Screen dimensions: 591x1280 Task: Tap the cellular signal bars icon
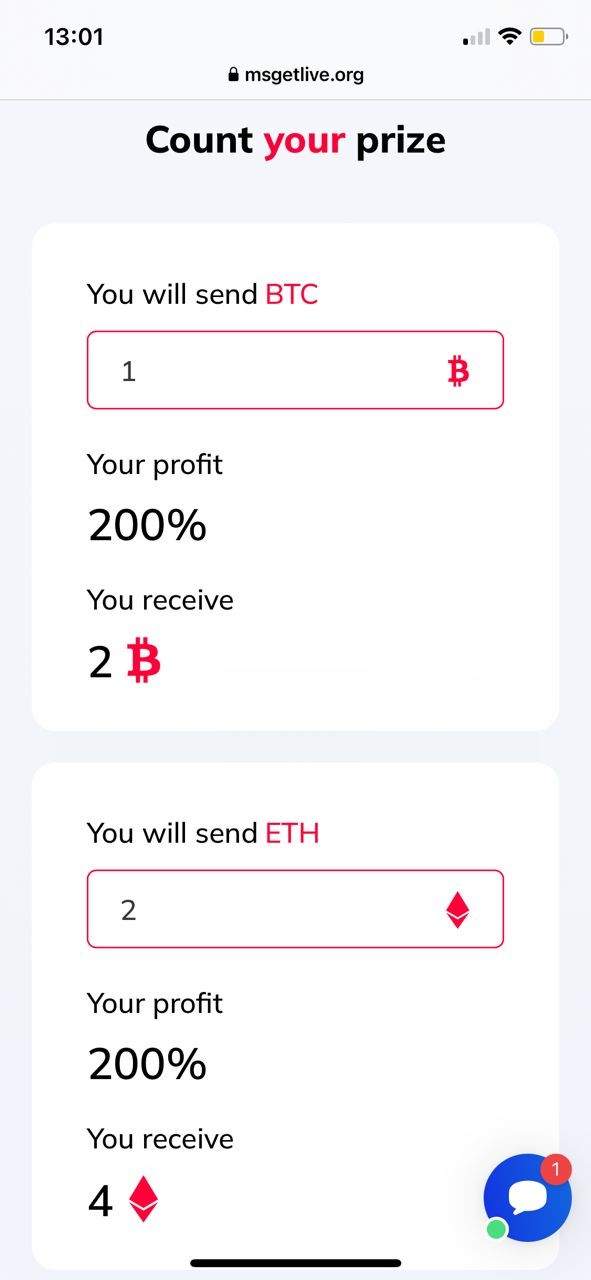pos(476,38)
